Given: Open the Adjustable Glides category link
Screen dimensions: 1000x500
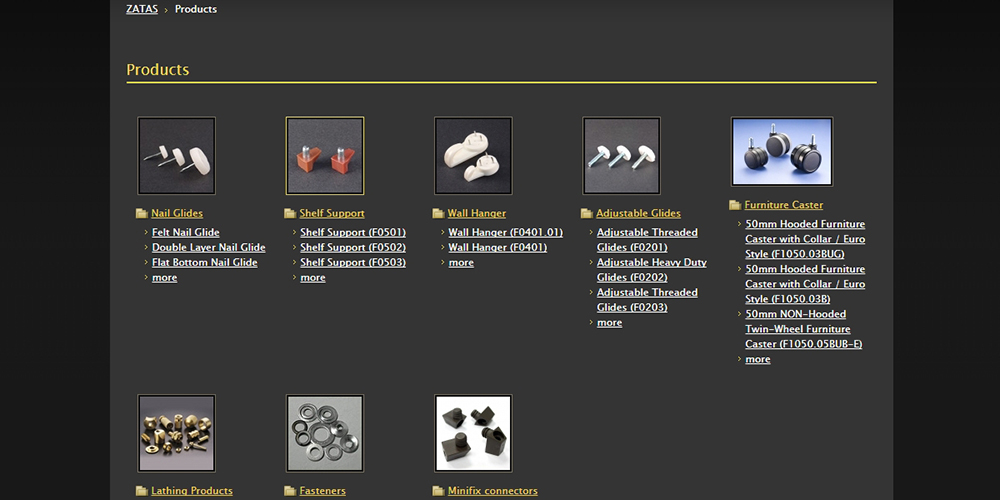Looking at the screenshot, I should coord(638,213).
